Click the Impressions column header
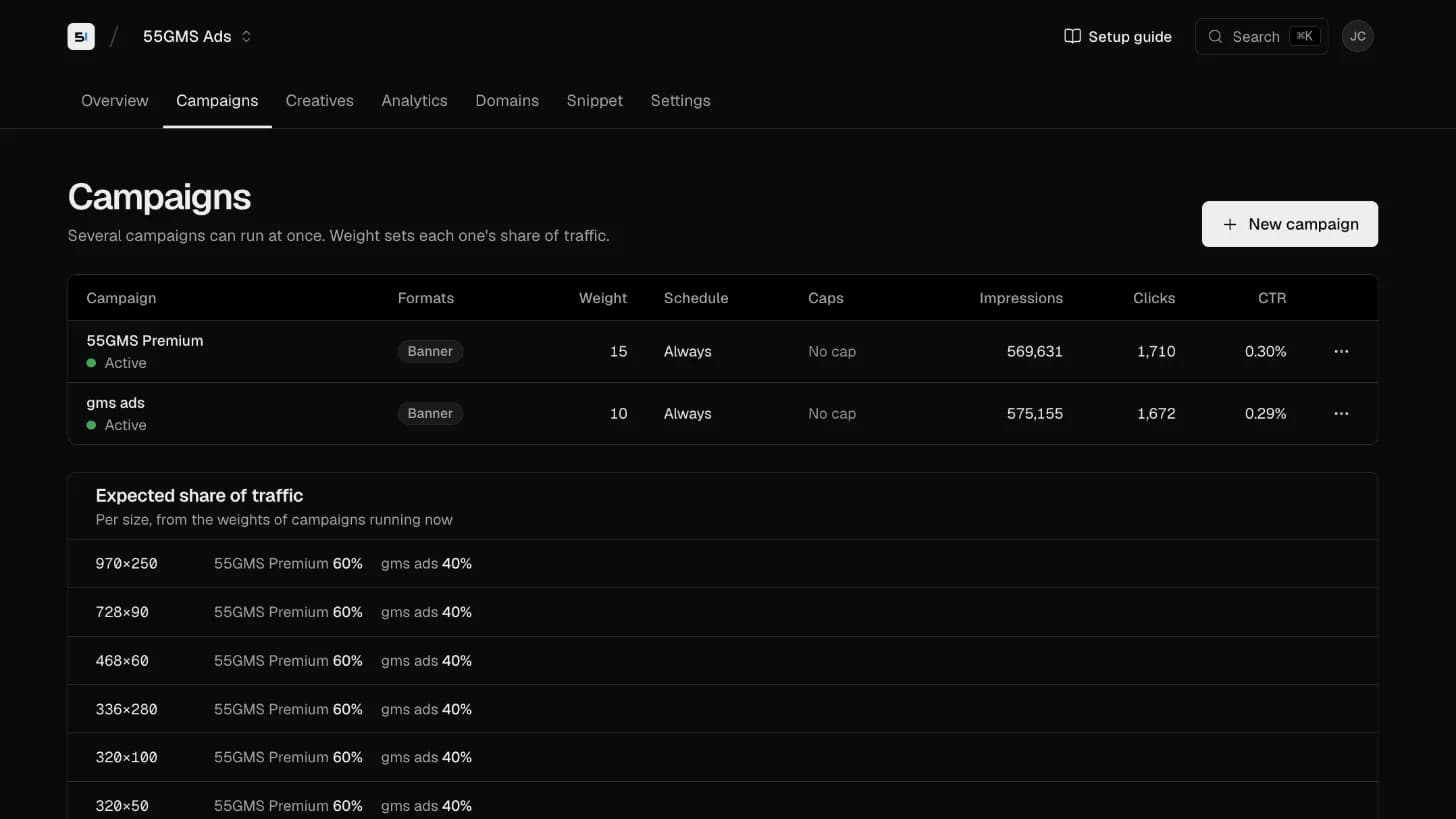The height and width of the screenshot is (819, 1456). click(x=1021, y=298)
